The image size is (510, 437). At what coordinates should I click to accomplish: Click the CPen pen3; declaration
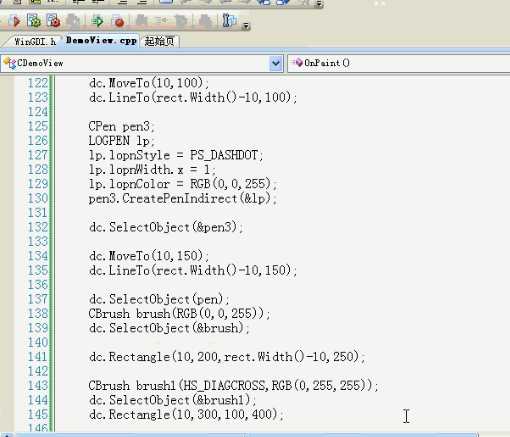click(121, 127)
